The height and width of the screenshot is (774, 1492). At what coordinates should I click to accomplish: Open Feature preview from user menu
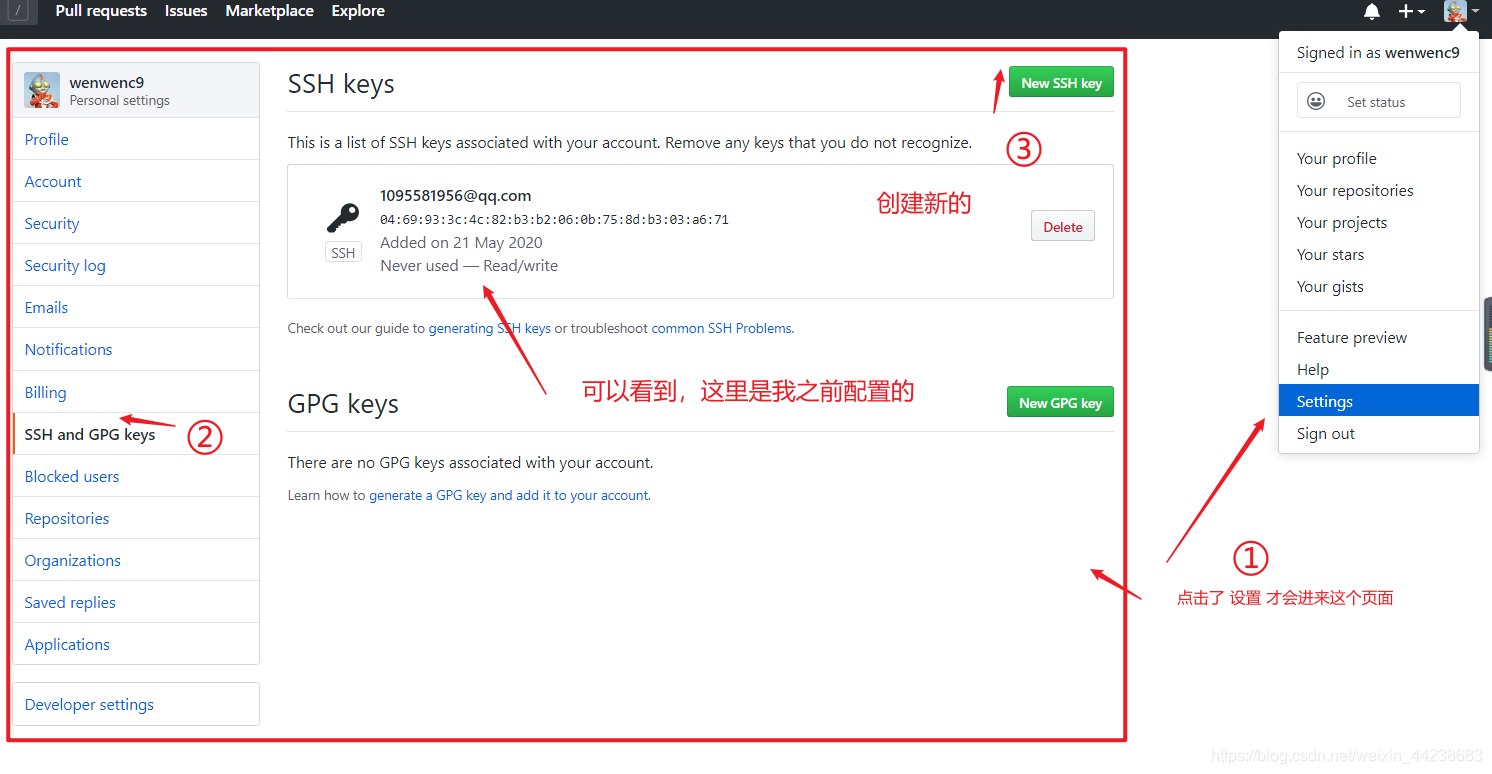1379,337
